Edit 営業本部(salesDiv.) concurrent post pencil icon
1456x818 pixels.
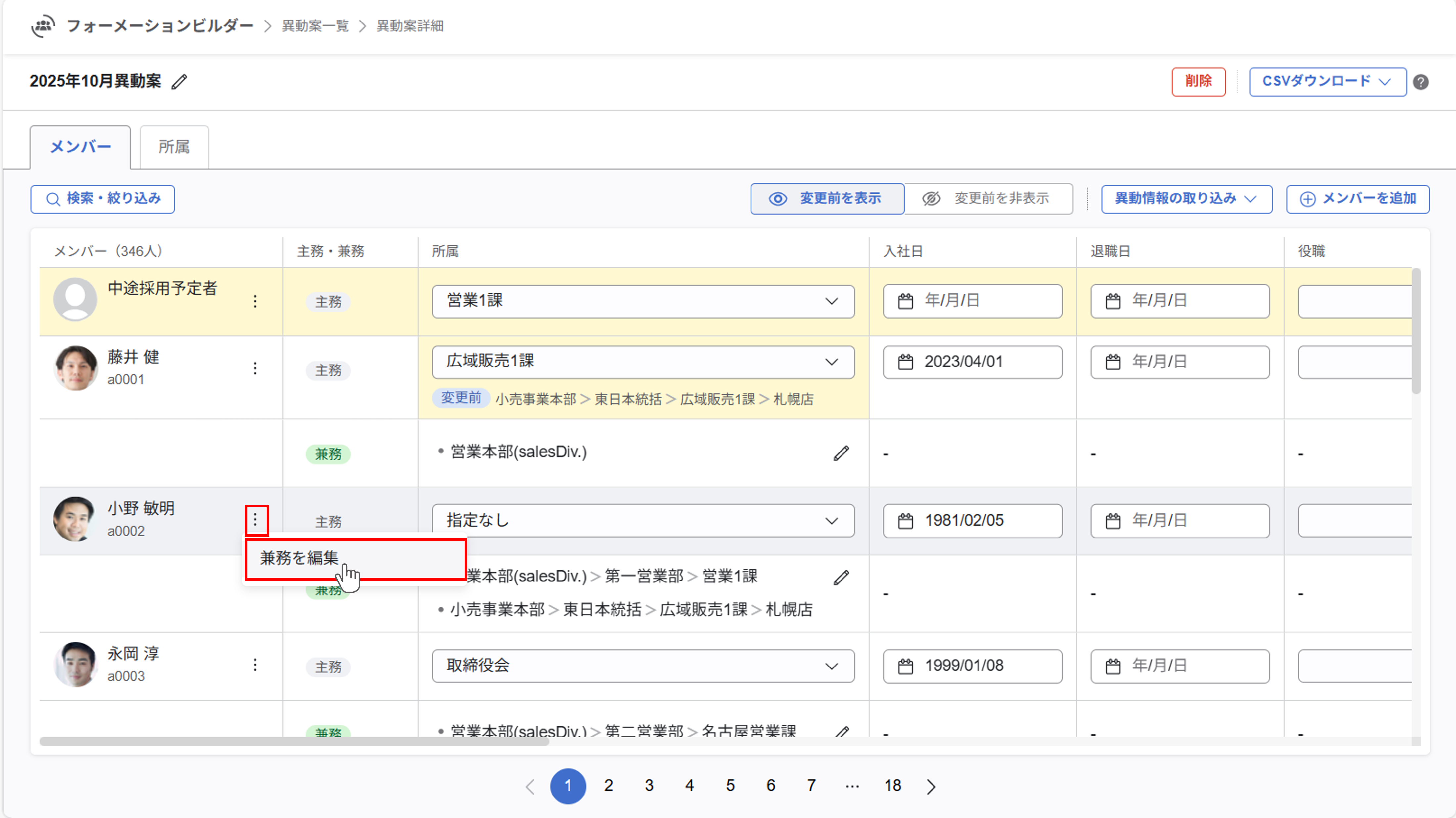point(841,453)
